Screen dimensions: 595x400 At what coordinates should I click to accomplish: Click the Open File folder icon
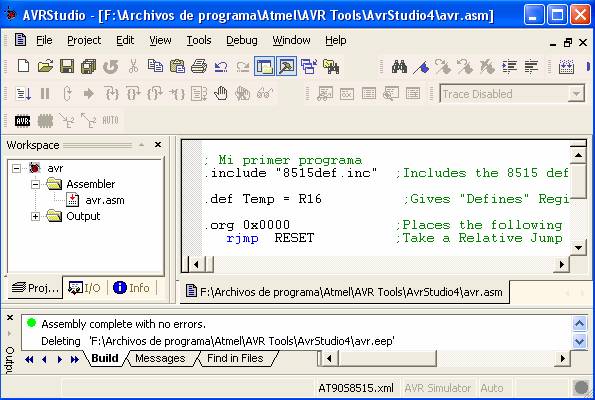[x=46, y=66]
